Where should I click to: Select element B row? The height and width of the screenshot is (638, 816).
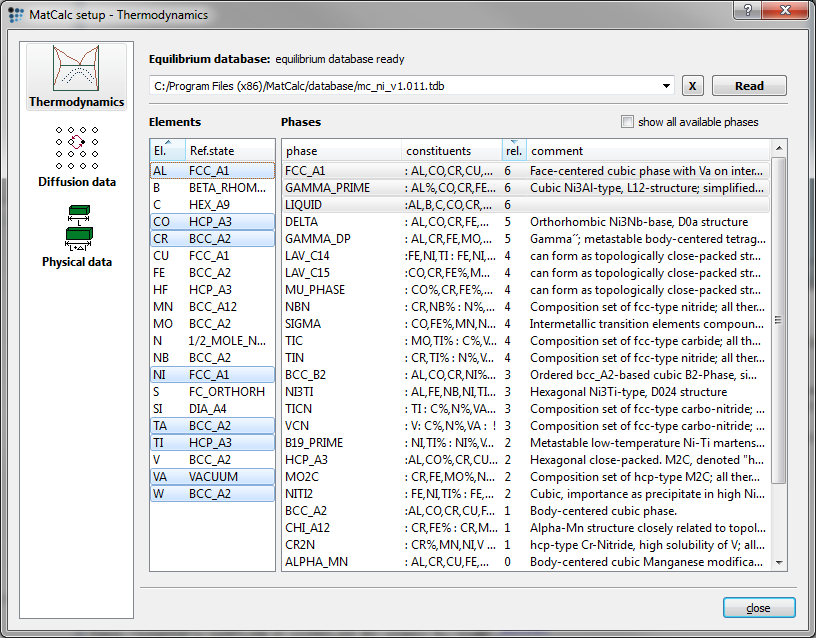pos(212,187)
